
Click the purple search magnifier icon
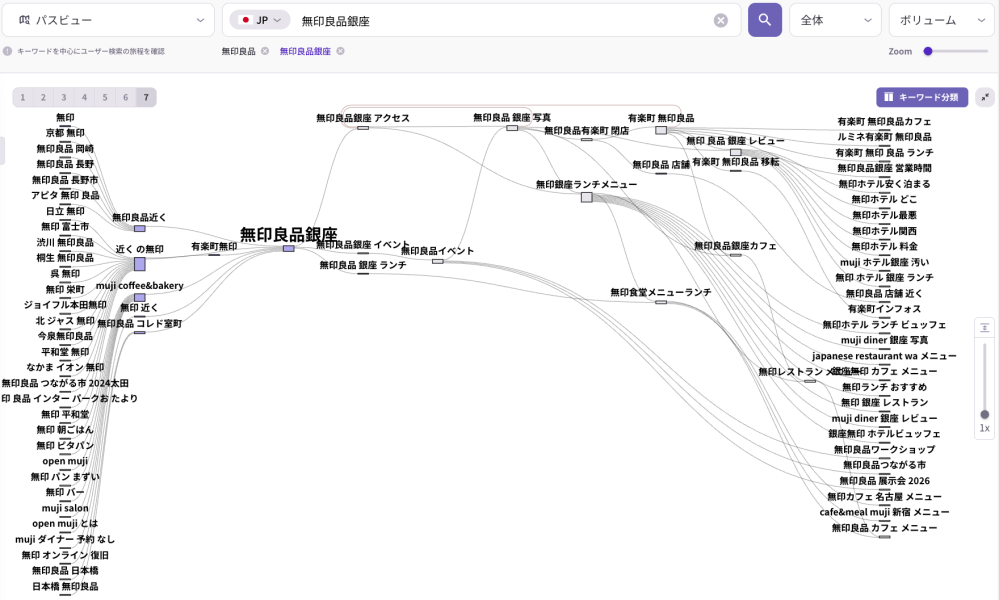point(764,20)
